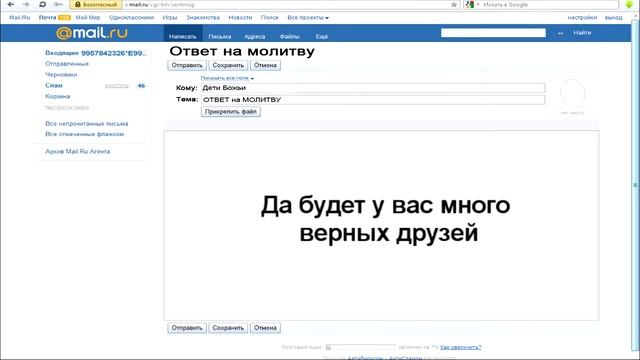Viewport: 640px width, 360px height.
Task: Open the Знакомства link
Action: coord(203,18)
